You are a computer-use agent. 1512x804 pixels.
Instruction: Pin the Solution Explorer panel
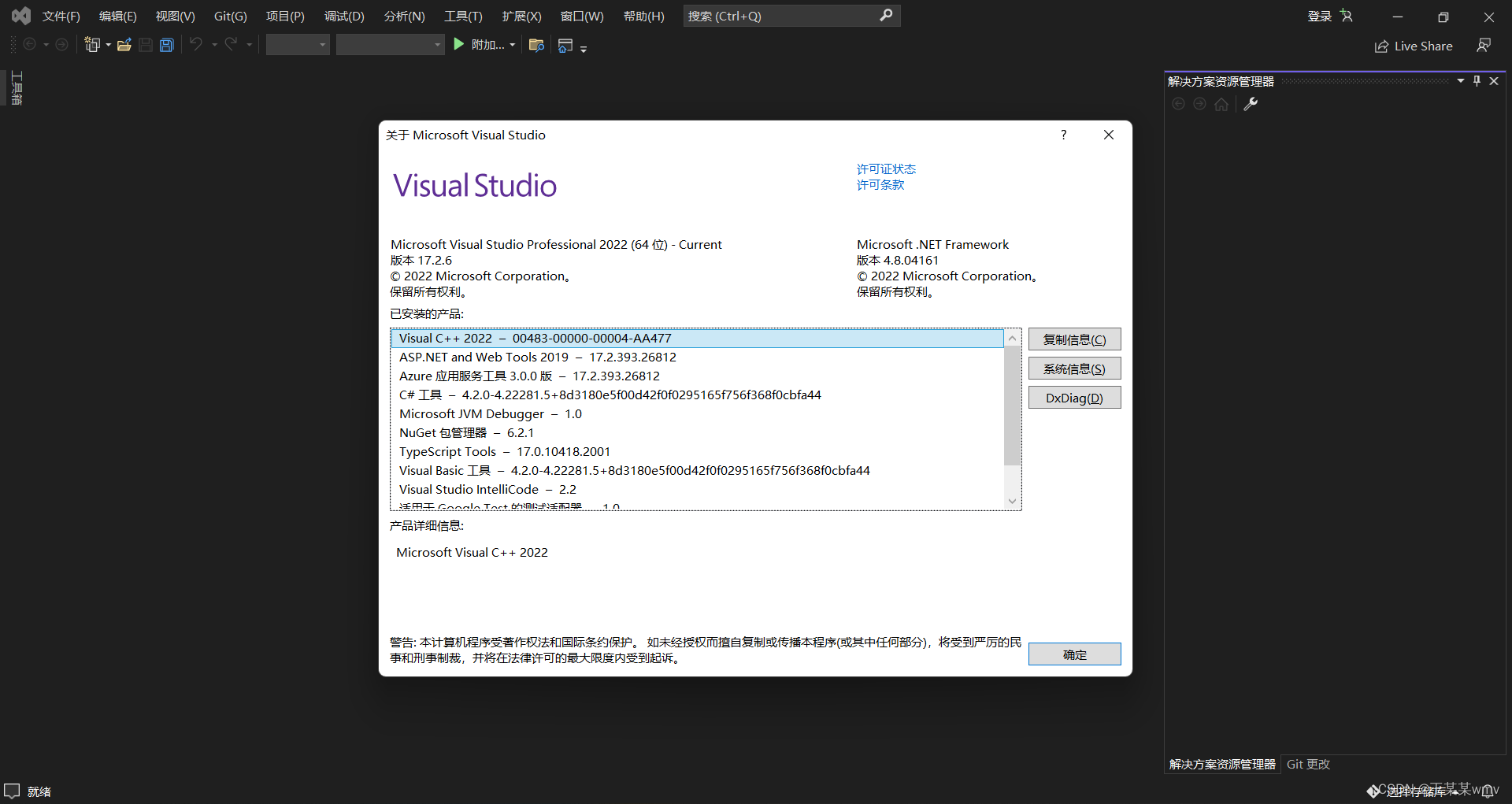[x=1477, y=80]
